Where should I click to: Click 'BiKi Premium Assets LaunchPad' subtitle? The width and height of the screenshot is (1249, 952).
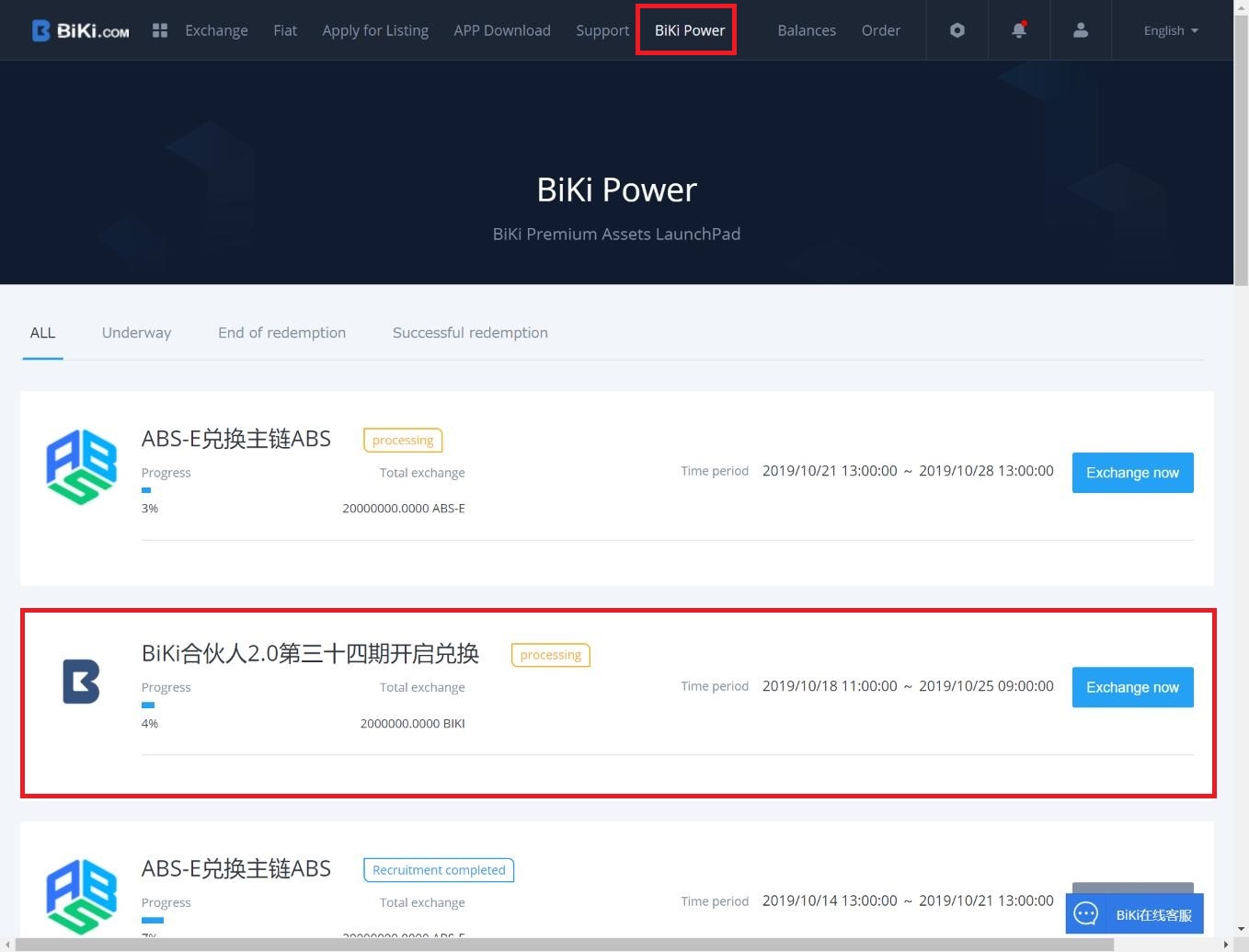[x=616, y=234]
